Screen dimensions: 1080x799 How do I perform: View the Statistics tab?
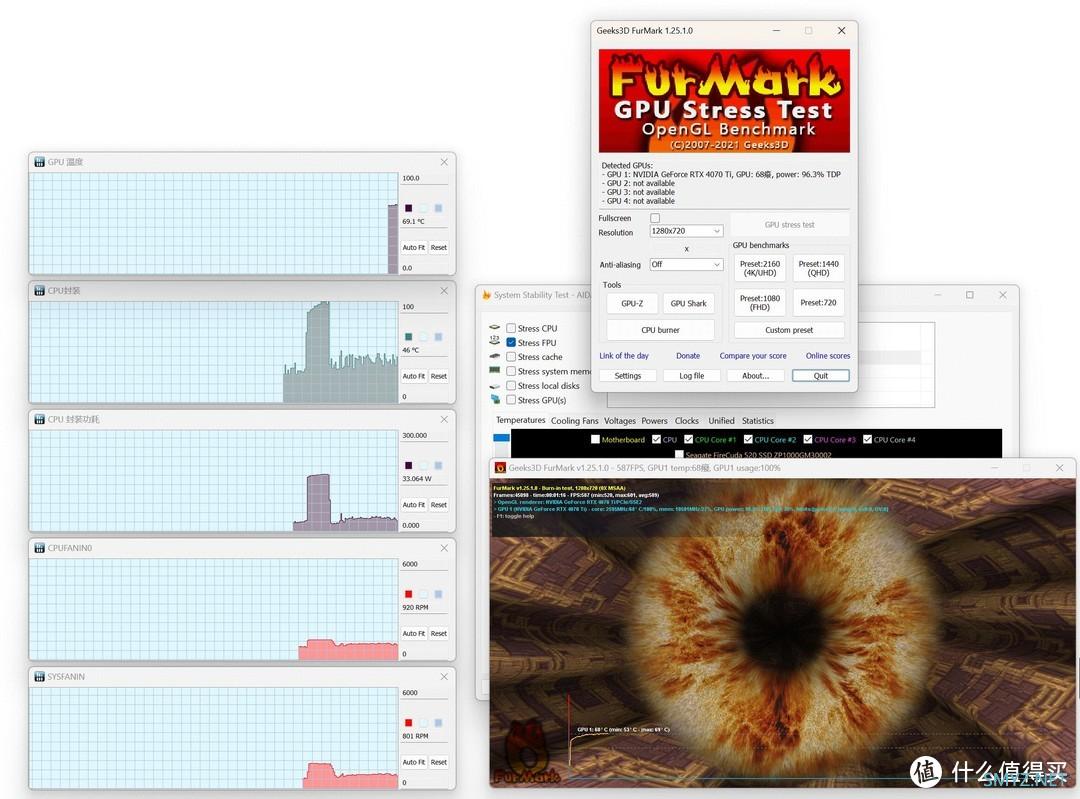[758, 421]
